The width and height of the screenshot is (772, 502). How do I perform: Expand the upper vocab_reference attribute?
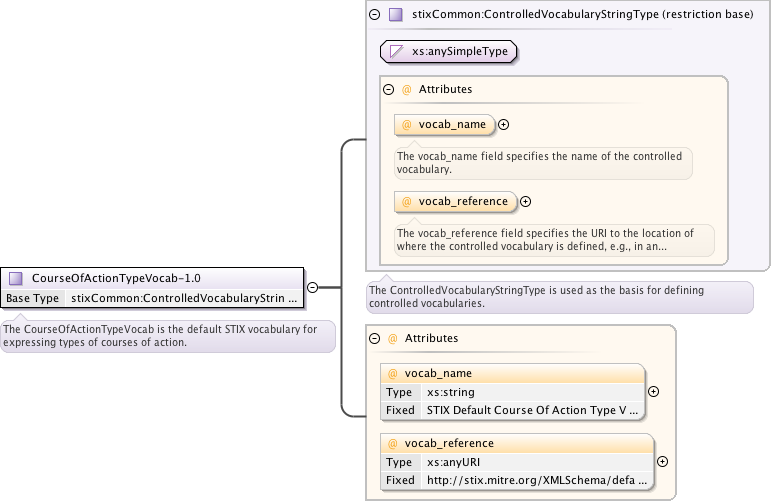526,201
